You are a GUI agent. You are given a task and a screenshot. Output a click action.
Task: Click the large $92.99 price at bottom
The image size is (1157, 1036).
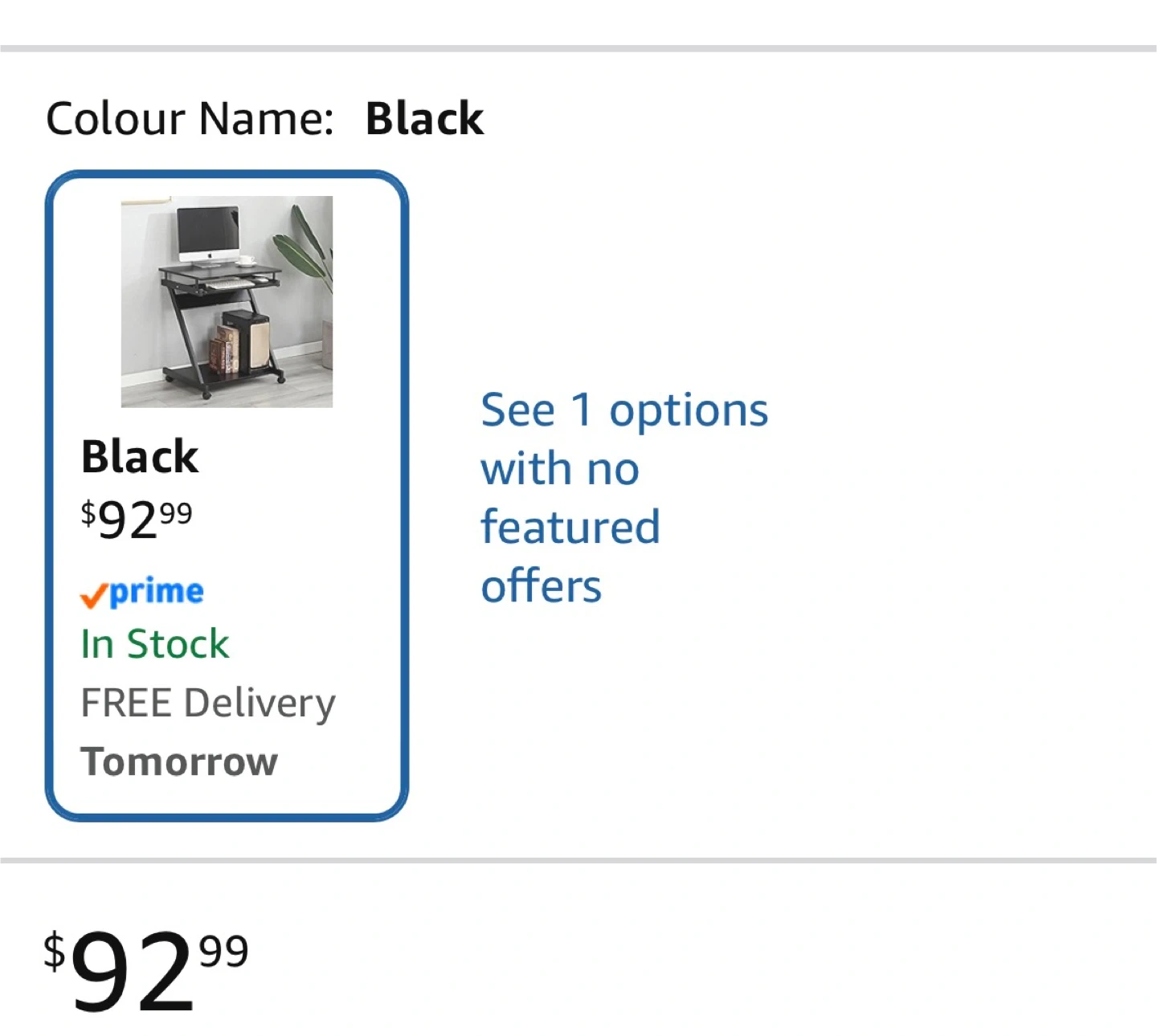[x=146, y=969]
